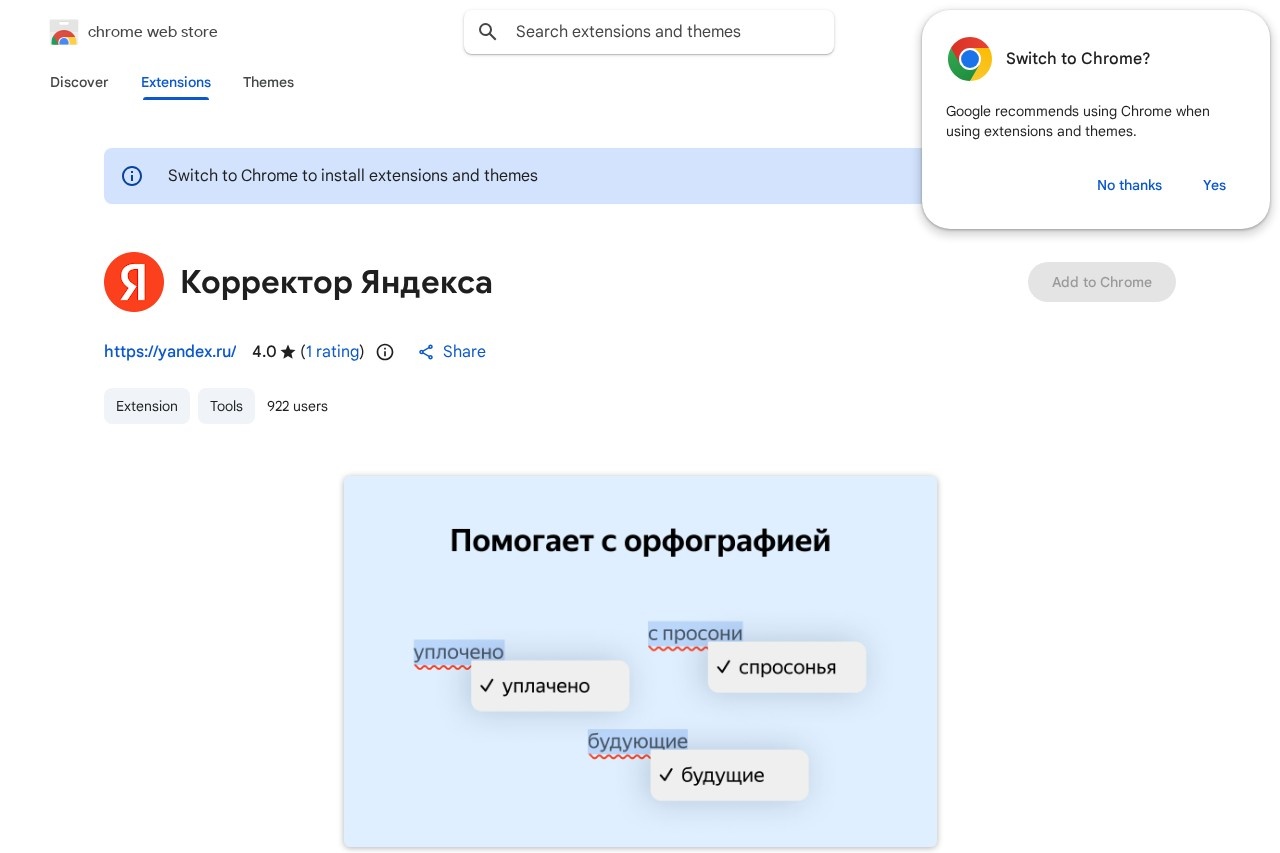Click the star icon beside the 4.0 rating
This screenshot has height=853, width=1280.
click(287, 352)
